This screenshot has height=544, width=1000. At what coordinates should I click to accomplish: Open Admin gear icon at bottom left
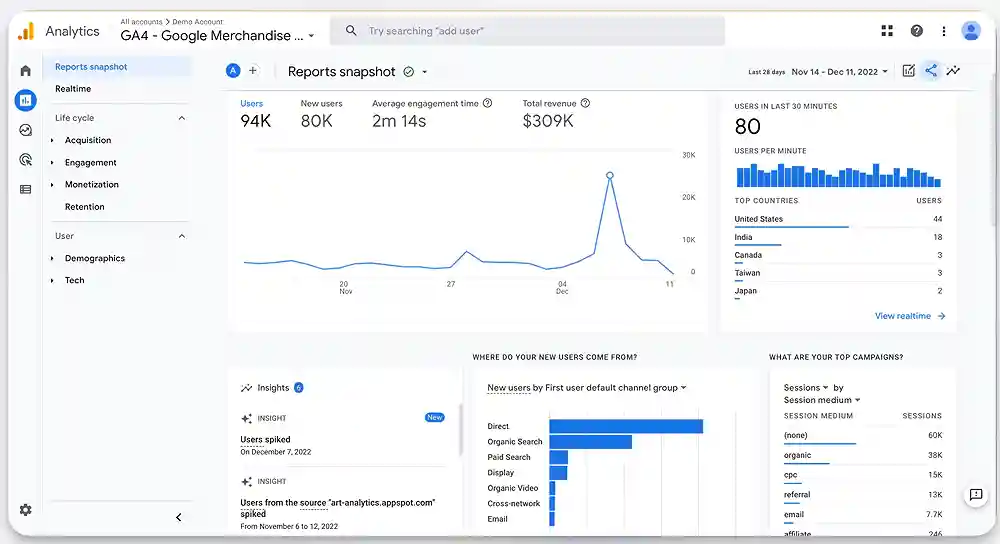[x=26, y=510]
